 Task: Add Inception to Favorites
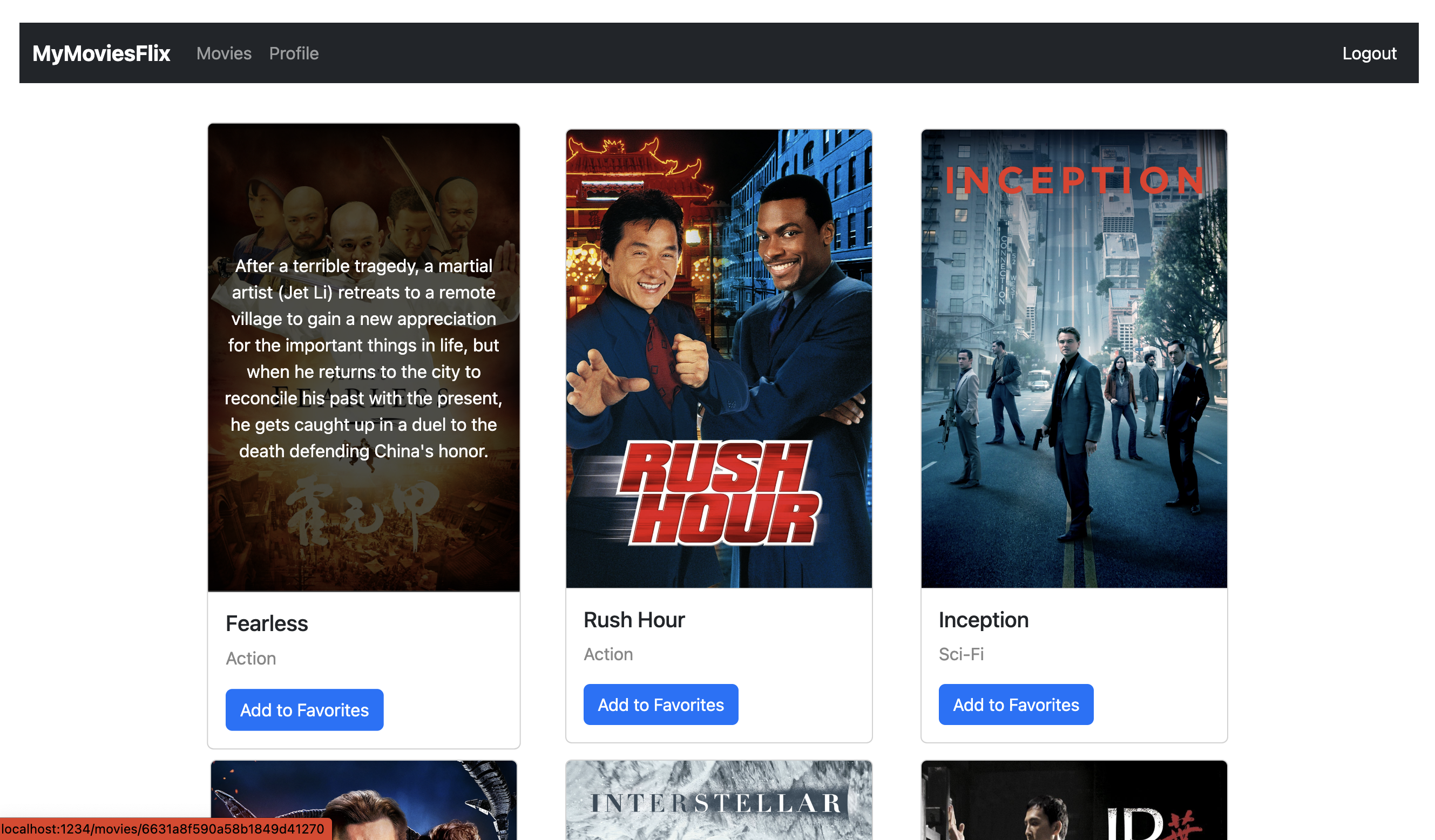(x=1016, y=704)
